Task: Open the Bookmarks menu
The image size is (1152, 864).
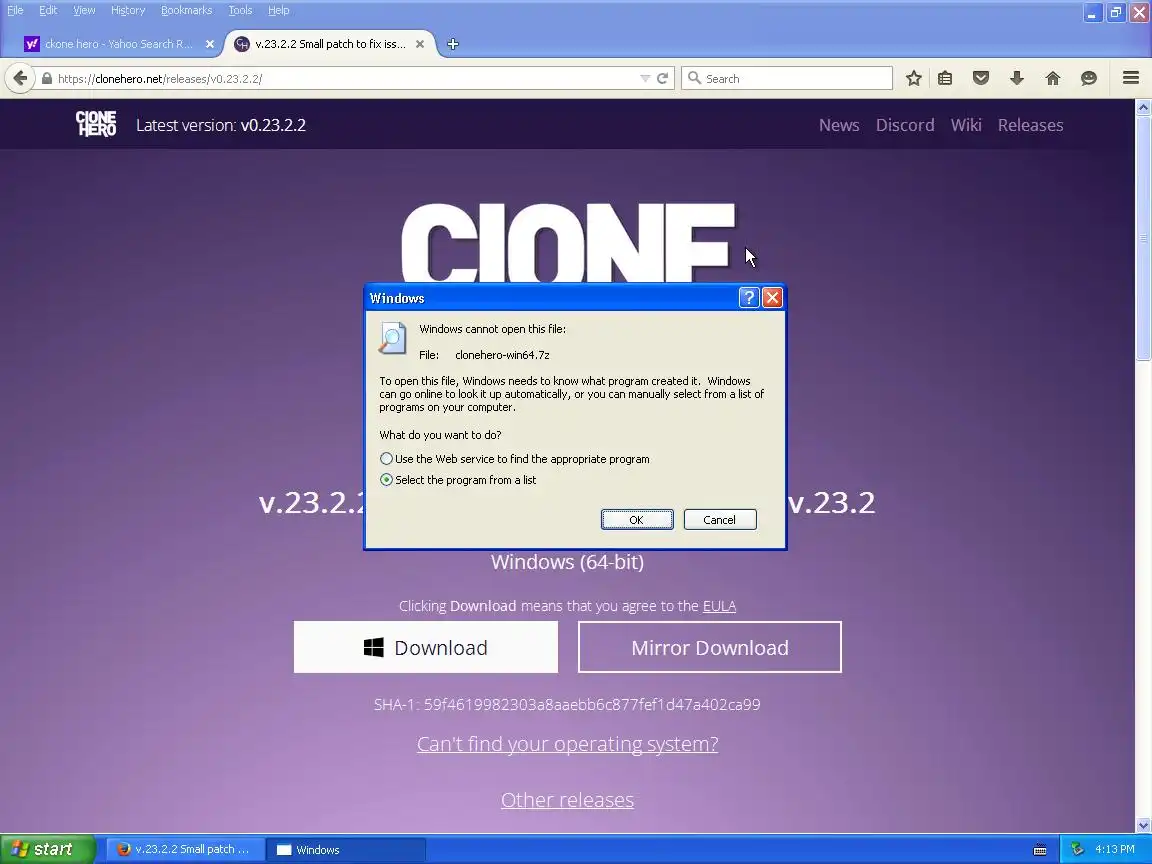Action: pyautogui.click(x=187, y=10)
